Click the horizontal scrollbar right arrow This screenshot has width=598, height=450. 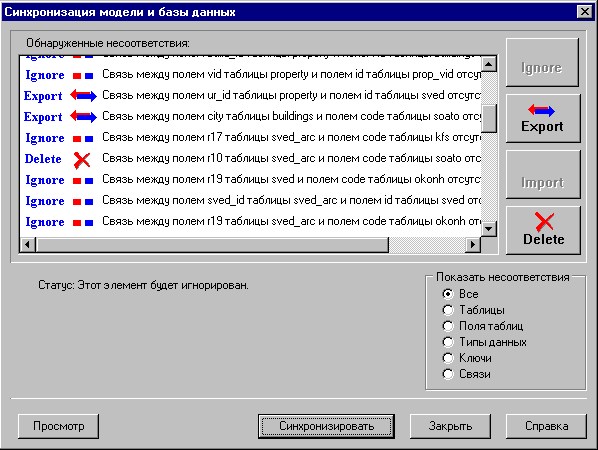point(473,244)
